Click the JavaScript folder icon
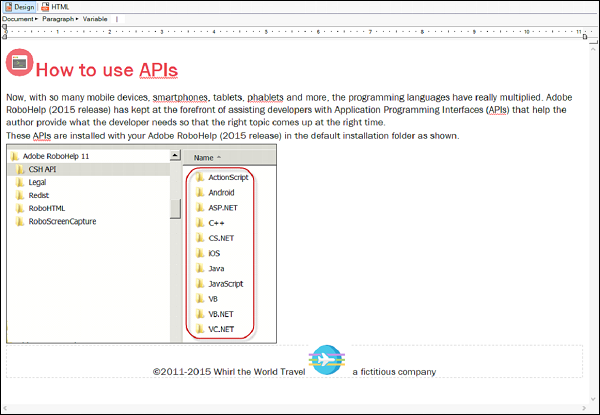 [x=198, y=284]
